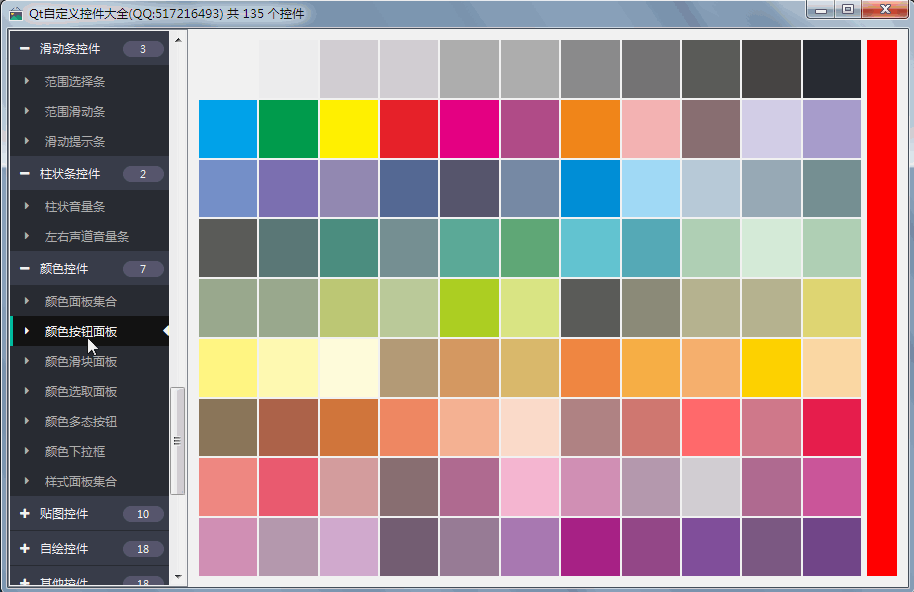The image size is (914, 592).
Task: Collapse the 滑动条控件 group minus icon
Action: [x=24, y=49]
